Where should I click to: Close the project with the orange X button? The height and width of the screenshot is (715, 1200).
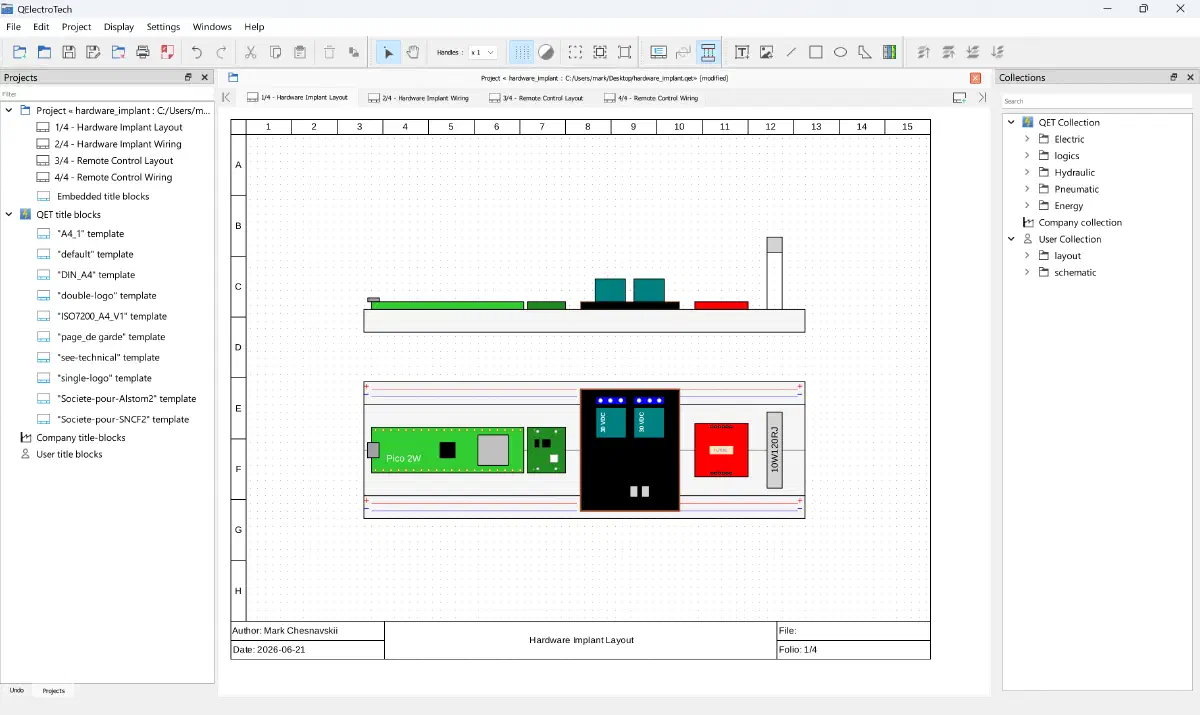pos(975,78)
